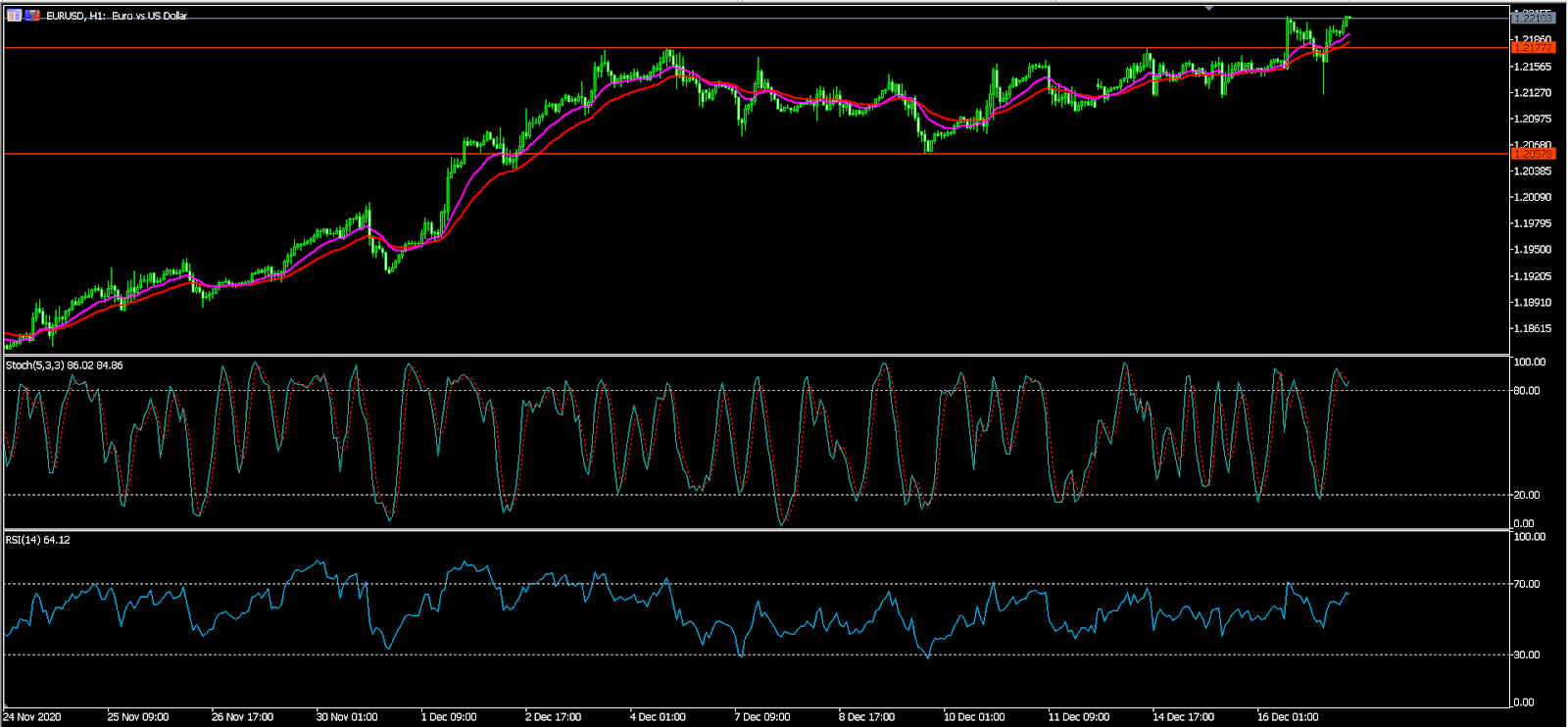Viewport: 1568px width, 727px height.
Task: Click the orange 1.20578 price level tag
Action: pyautogui.click(x=1533, y=154)
